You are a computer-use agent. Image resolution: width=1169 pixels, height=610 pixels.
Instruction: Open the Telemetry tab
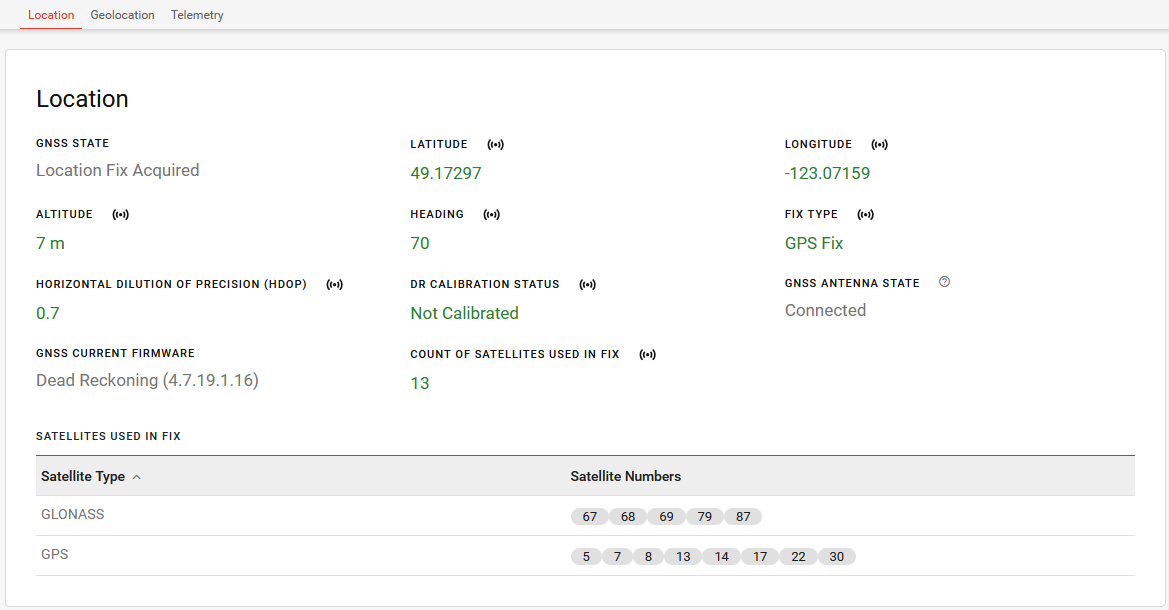tap(197, 15)
